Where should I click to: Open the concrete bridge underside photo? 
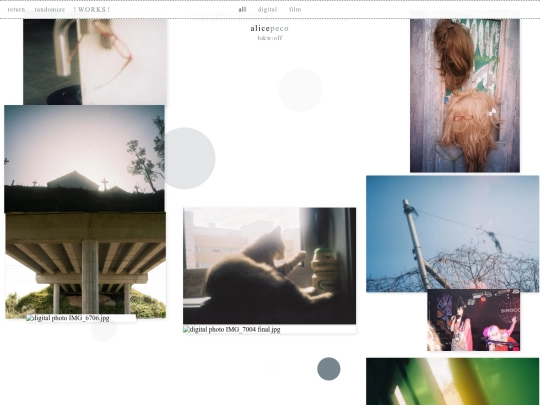point(85,265)
